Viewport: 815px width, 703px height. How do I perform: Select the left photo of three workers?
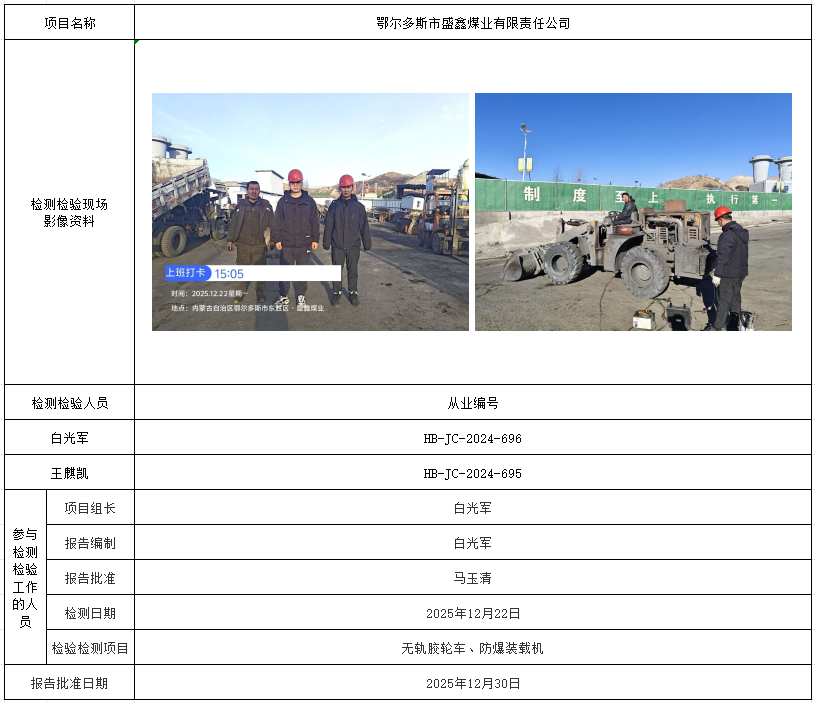310,212
